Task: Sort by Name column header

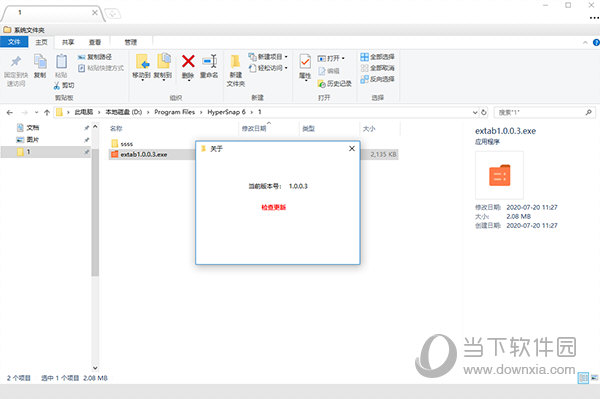Action: (x=116, y=129)
